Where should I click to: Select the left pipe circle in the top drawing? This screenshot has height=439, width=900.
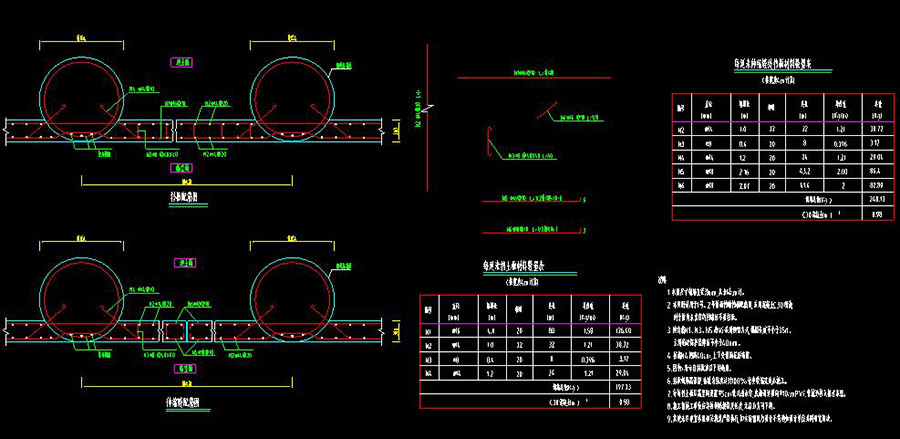click(81, 97)
